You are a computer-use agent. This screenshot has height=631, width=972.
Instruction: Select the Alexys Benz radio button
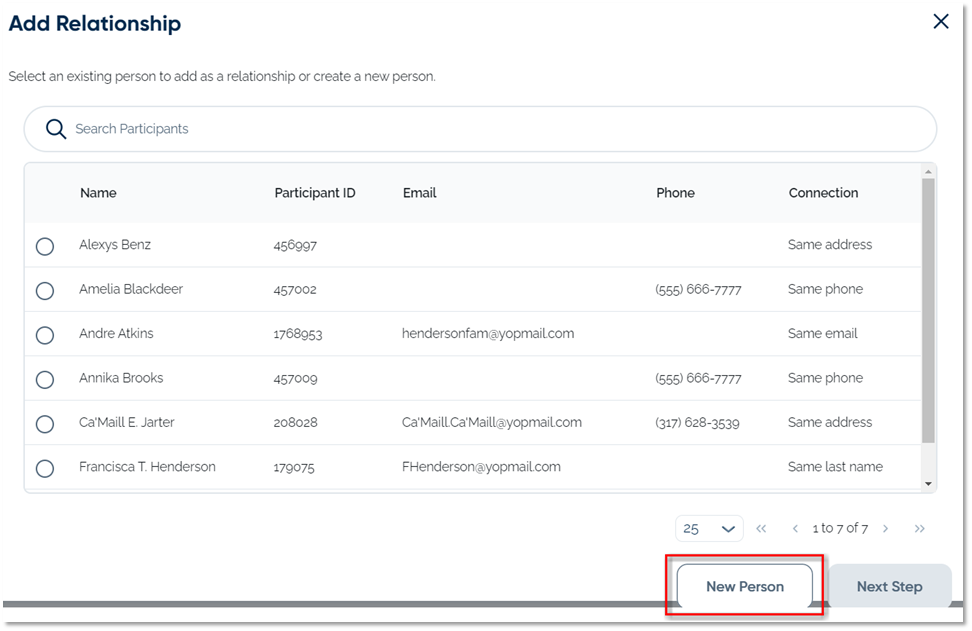pos(45,246)
